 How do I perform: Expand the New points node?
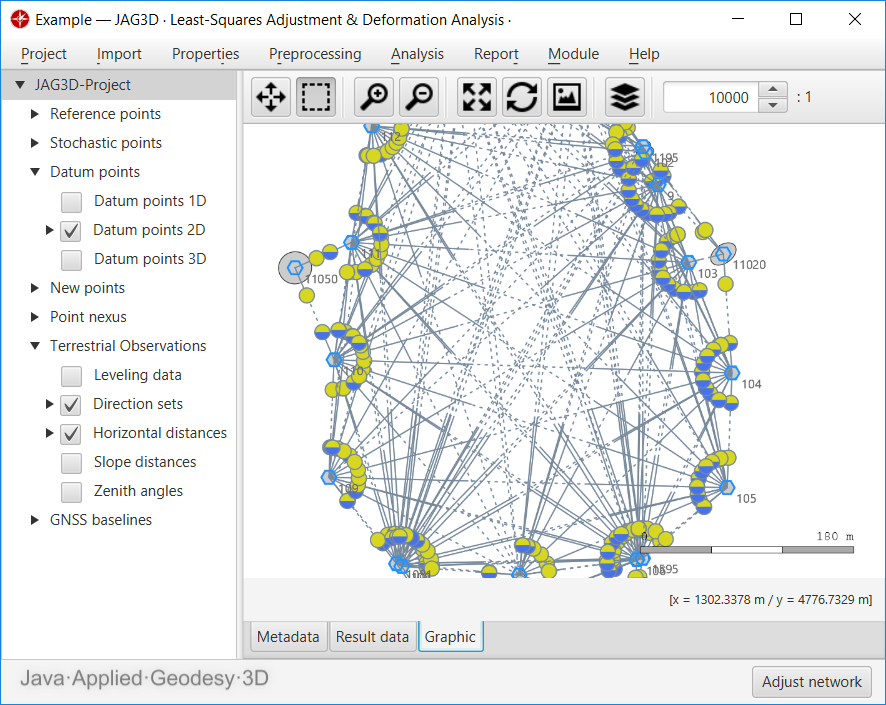pos(34,288)
